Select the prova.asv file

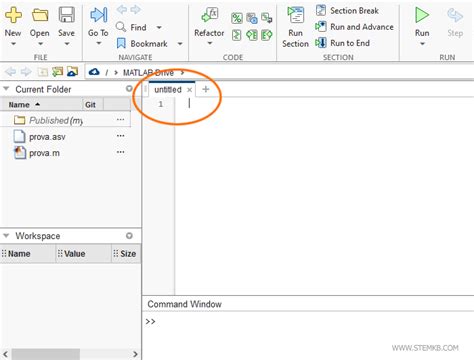[x=47, y=137]
